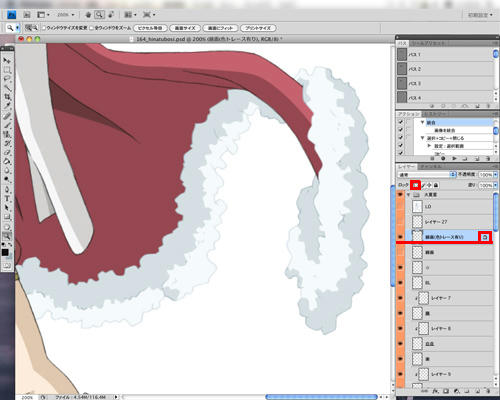
Task: Select the Eyedropper tool
Action: [x=7, y=106]
